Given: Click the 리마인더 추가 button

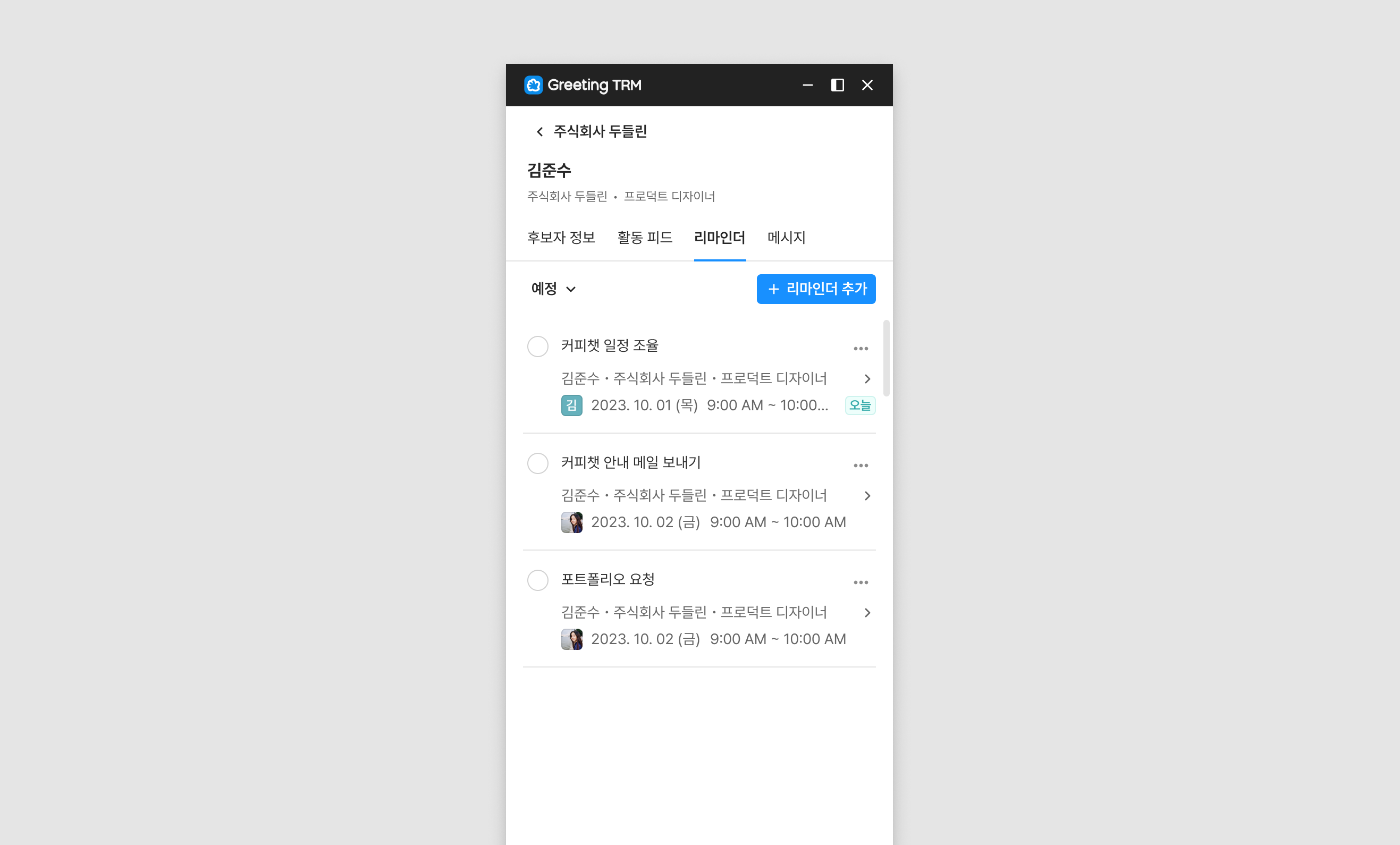Looking at the screenshot, I should point(816,289).
